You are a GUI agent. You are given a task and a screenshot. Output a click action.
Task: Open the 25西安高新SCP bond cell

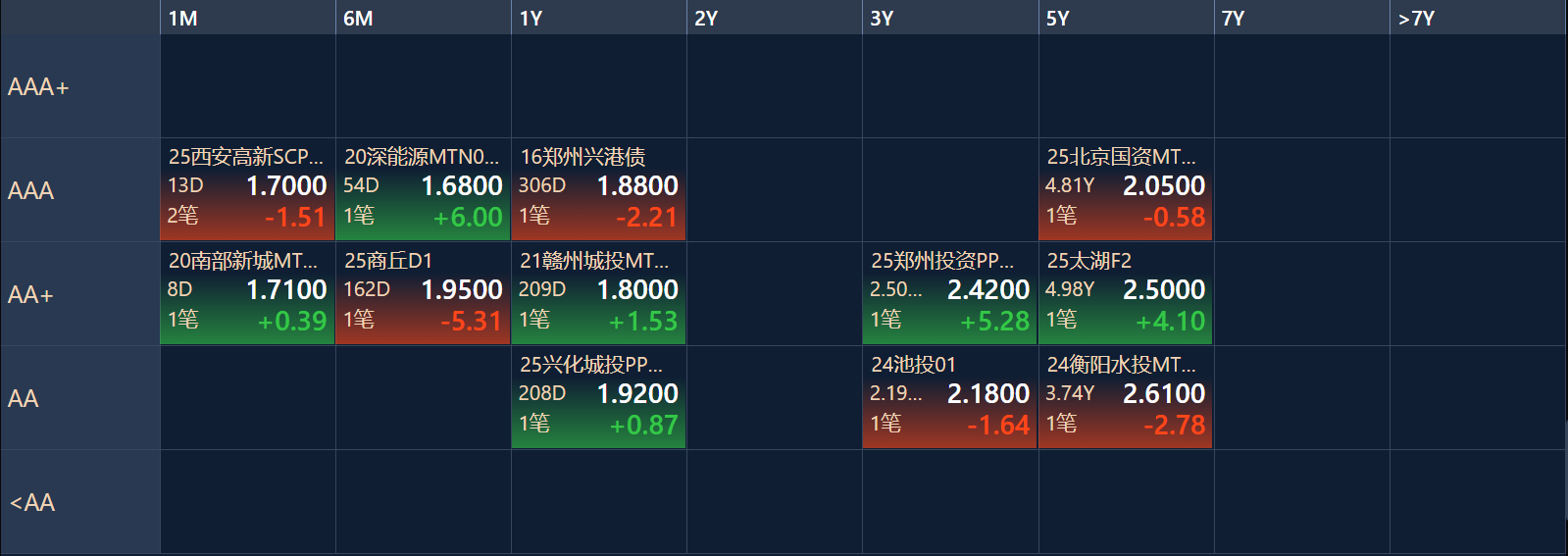click(x=247, y=190)
